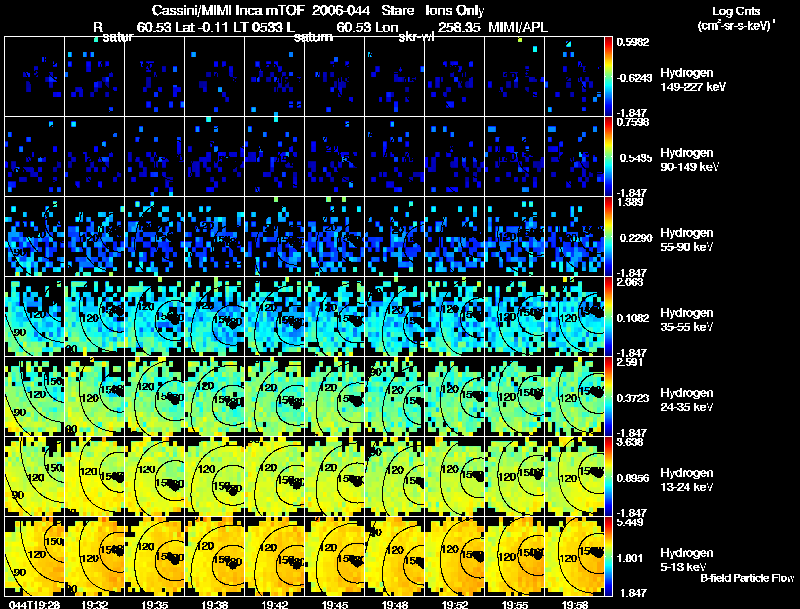800x609 pixels.
Task: Click the 19:35 time label
Action: pos(154,604)
